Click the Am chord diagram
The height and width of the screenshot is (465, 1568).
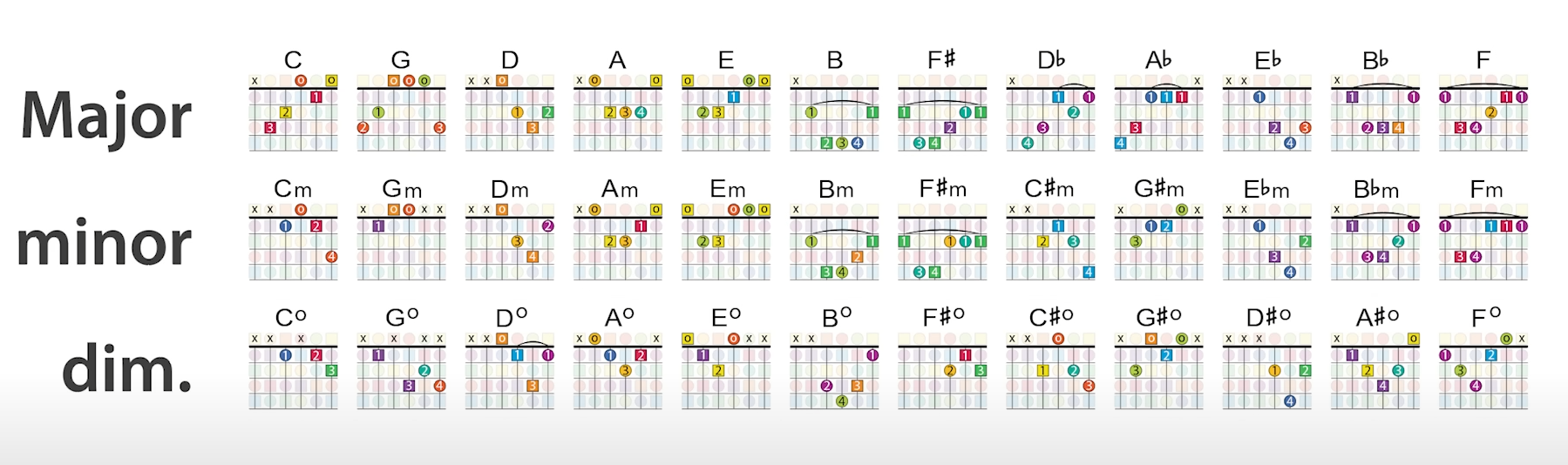coord(617,243)
